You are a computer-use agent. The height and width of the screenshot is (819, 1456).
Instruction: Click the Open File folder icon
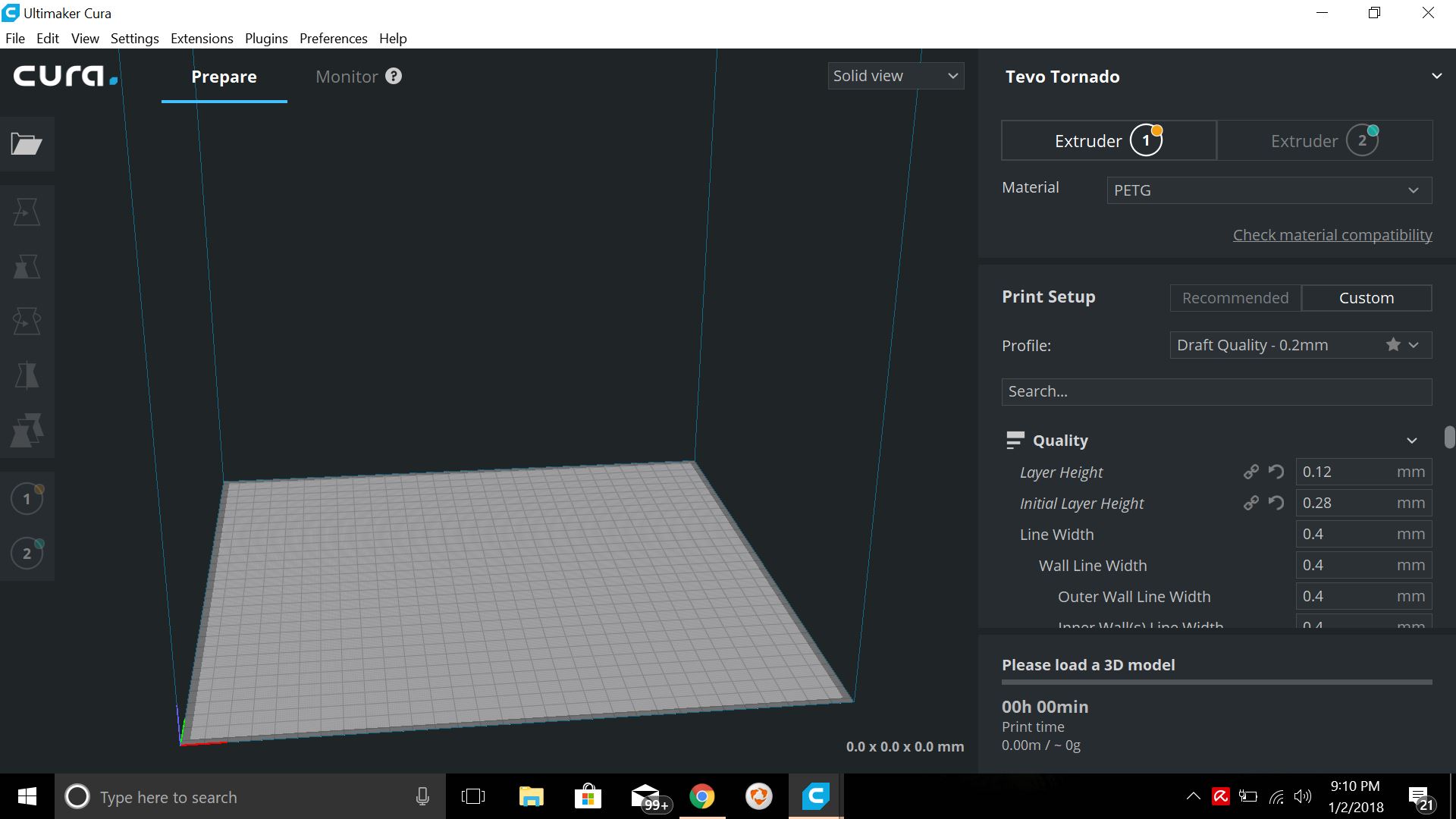tap(27, 144)
